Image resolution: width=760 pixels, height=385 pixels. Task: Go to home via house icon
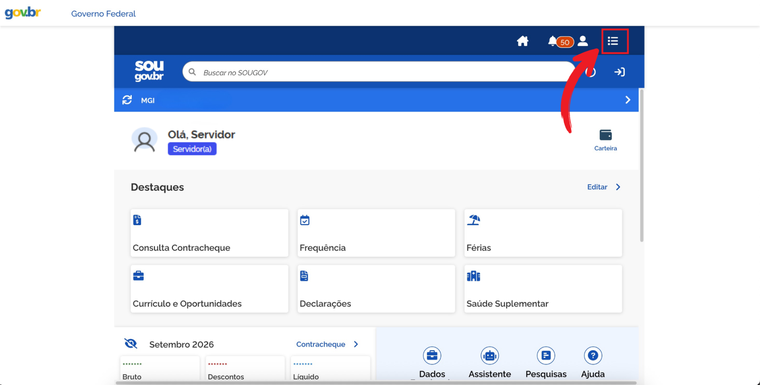pos(522,41)
